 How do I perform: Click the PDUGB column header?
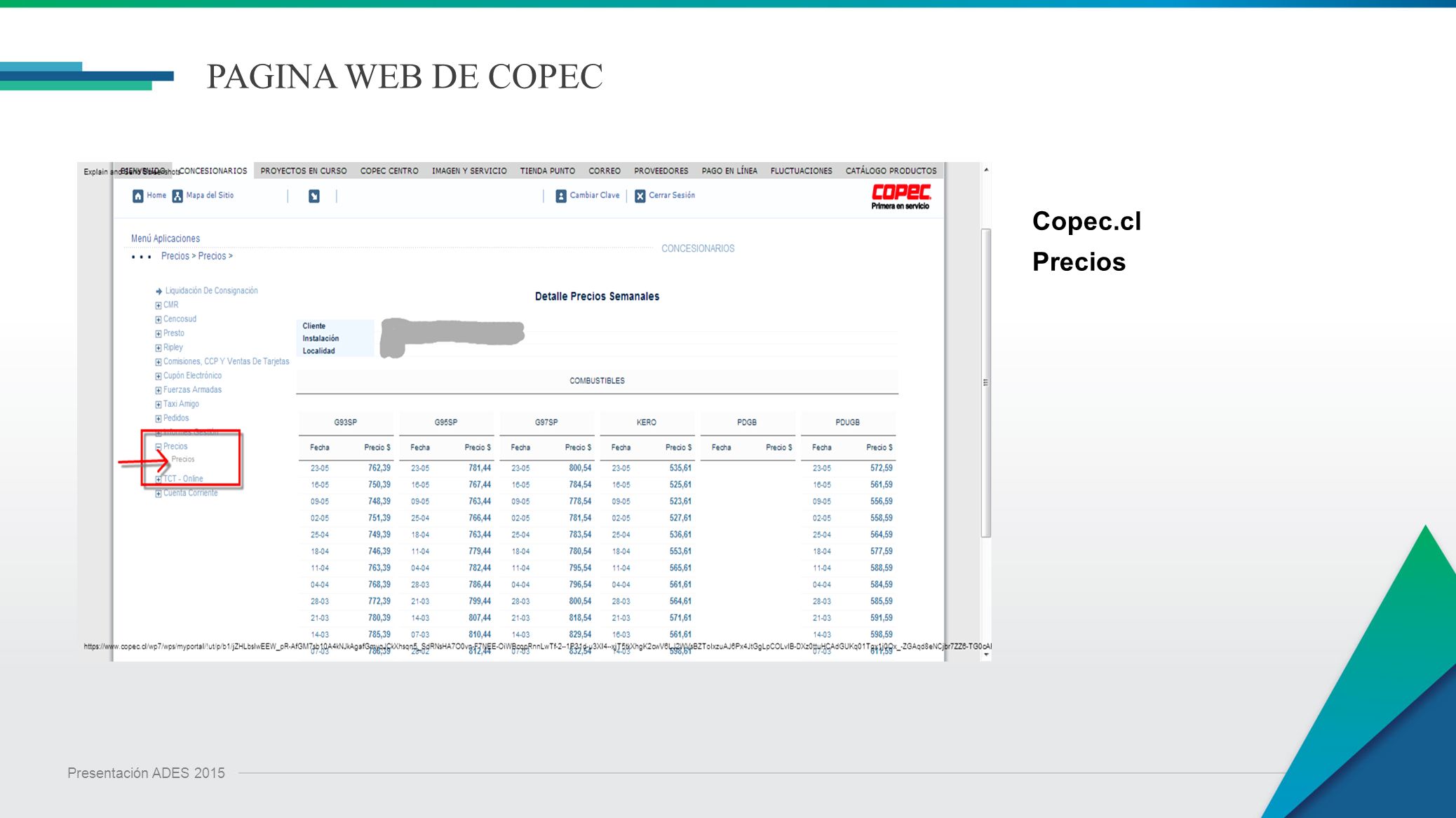click(x=847, y=422)
